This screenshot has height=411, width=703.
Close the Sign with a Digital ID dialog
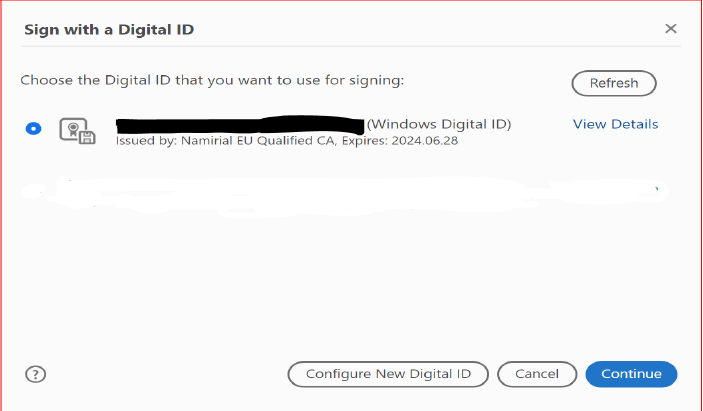[671, 29]
